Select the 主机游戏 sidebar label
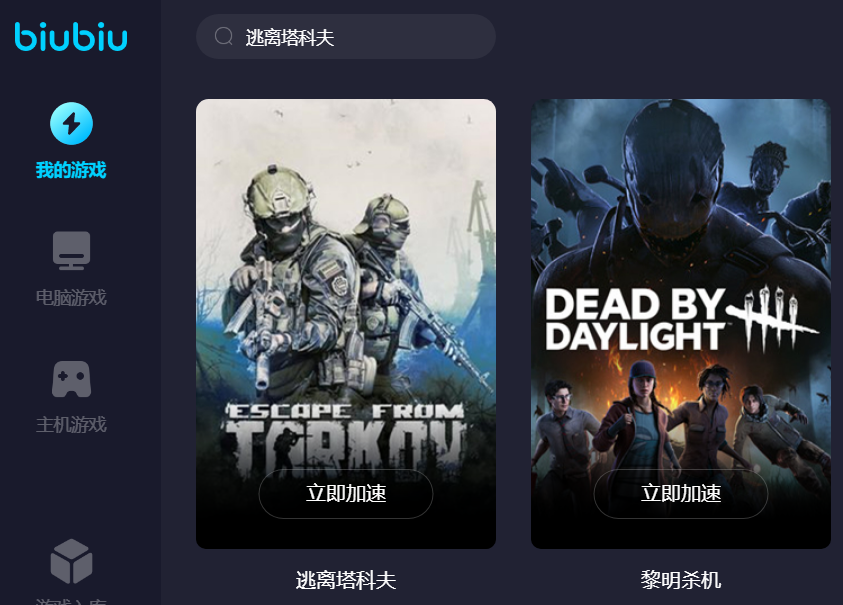843x605 pixels. coord(71,425)
